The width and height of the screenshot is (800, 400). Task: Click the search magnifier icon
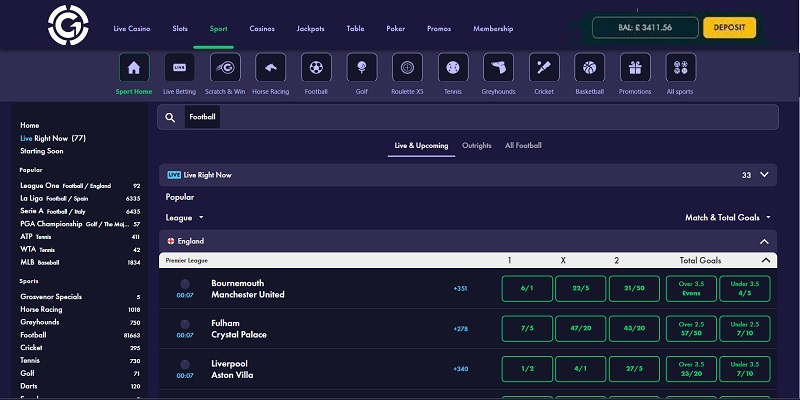[x=170, y=118]
